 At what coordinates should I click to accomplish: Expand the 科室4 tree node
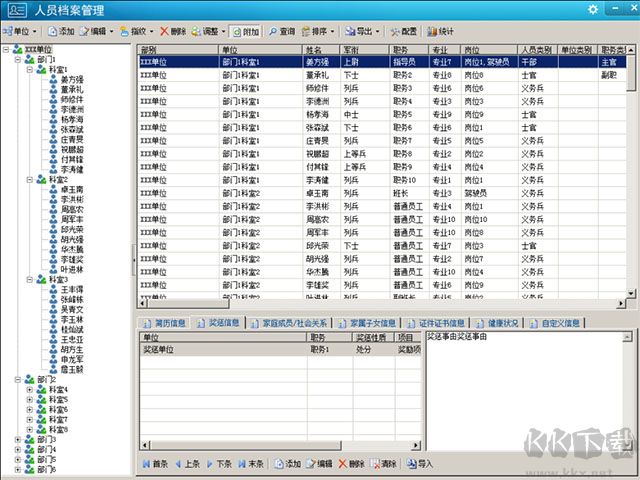pos(29,390)
